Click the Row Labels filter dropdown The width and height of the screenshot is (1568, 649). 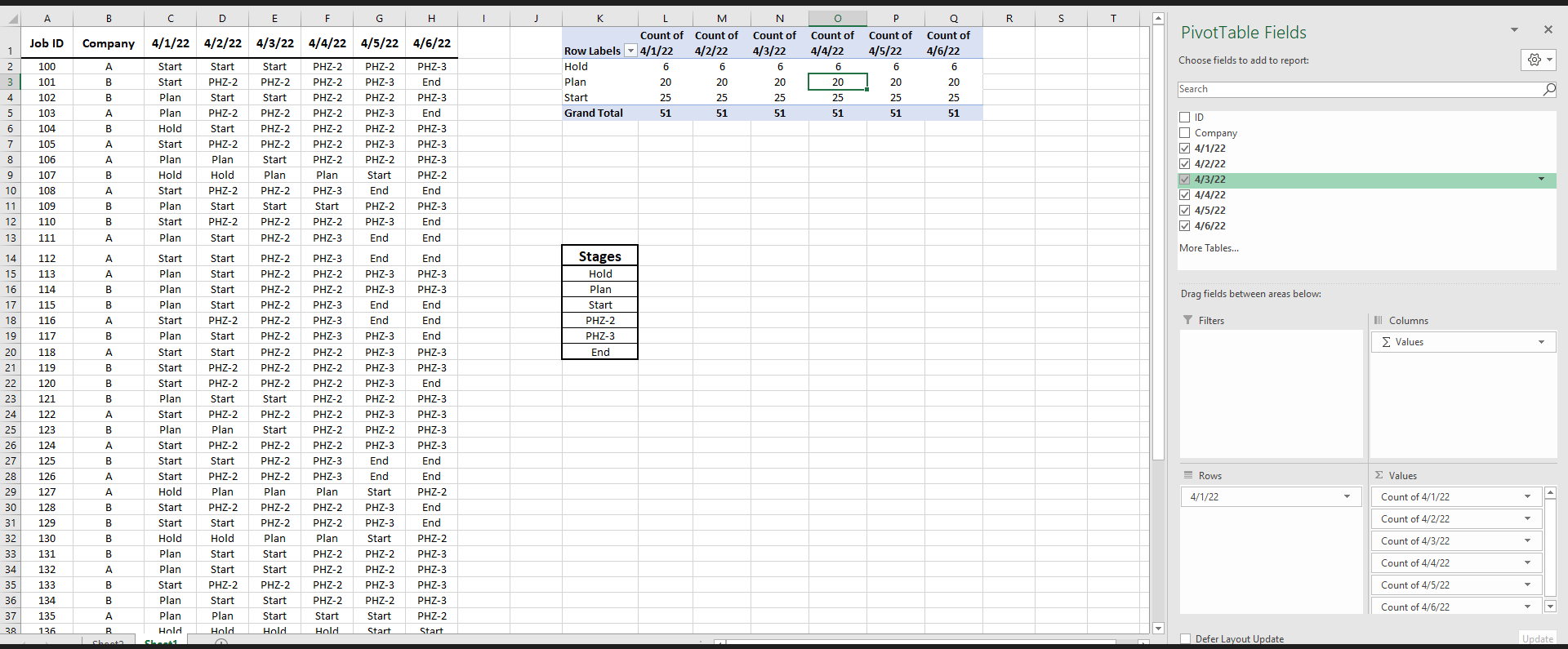tap(630, 51)
